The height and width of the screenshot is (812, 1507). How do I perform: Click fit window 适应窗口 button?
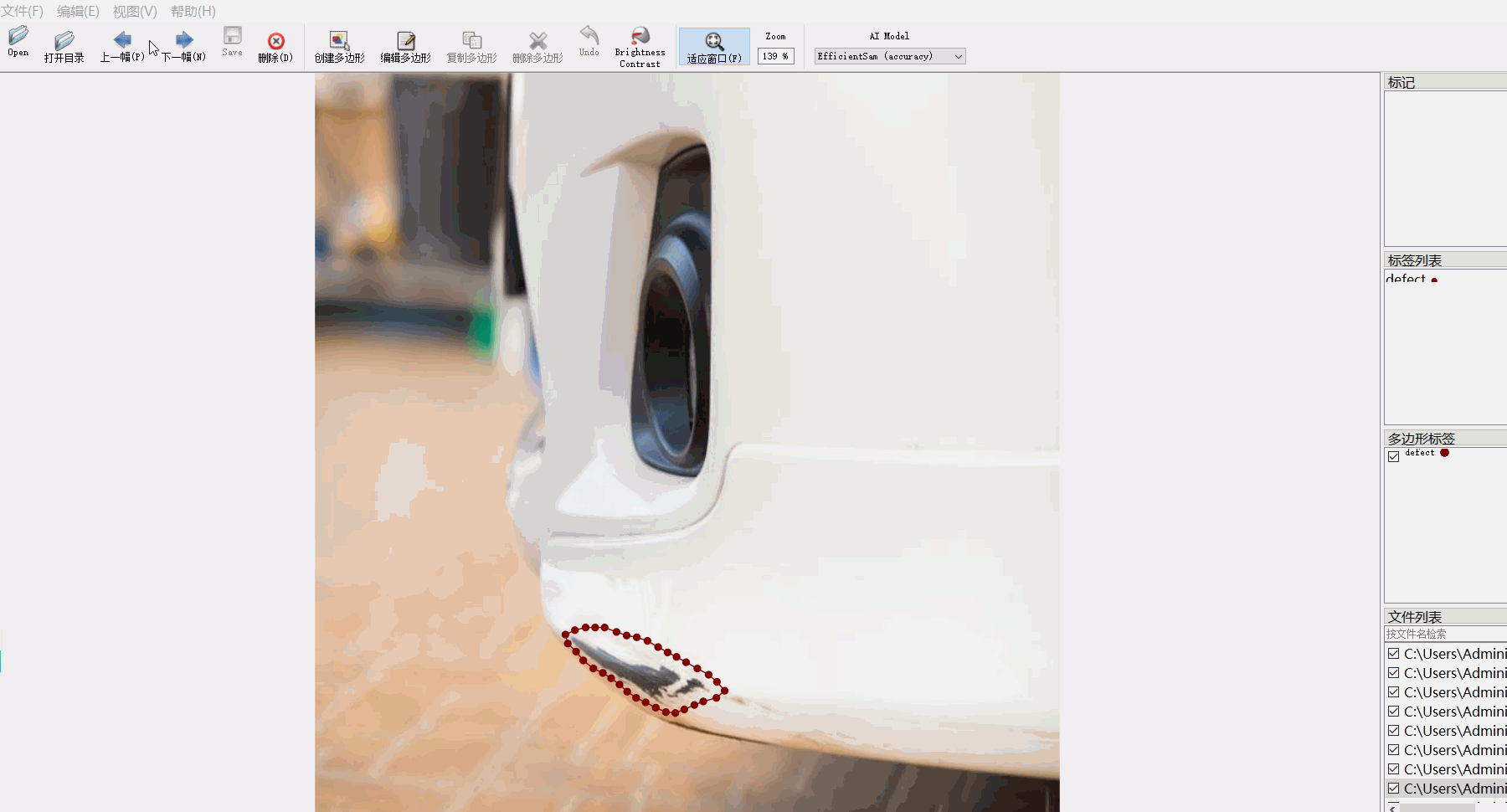pyautogui.click(x=714, y=47)
